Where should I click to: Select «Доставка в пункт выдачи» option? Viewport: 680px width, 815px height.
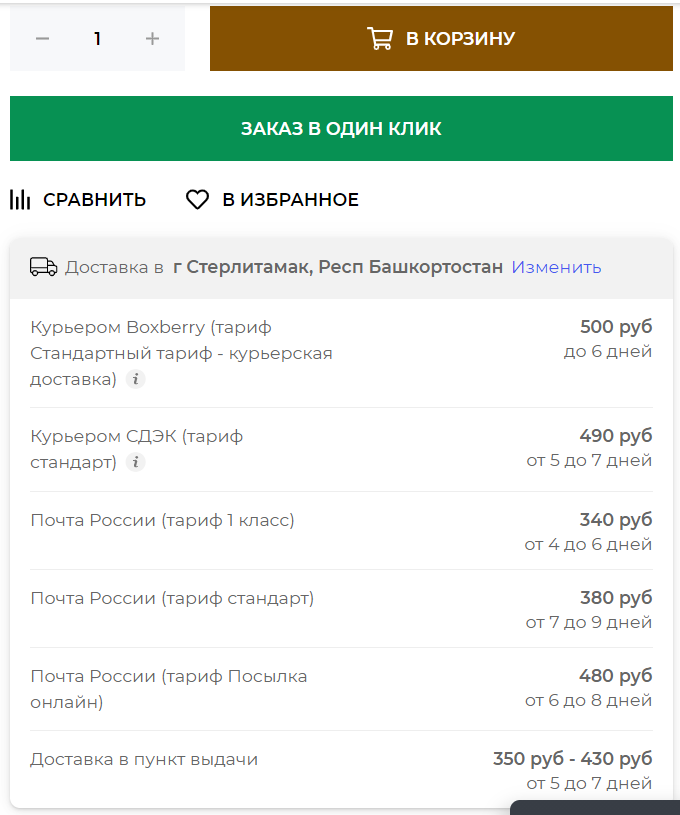point(341,771)
